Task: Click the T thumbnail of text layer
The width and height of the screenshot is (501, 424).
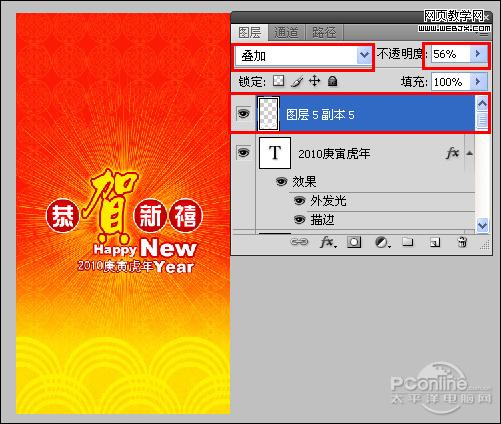Action: click(275, 153)
